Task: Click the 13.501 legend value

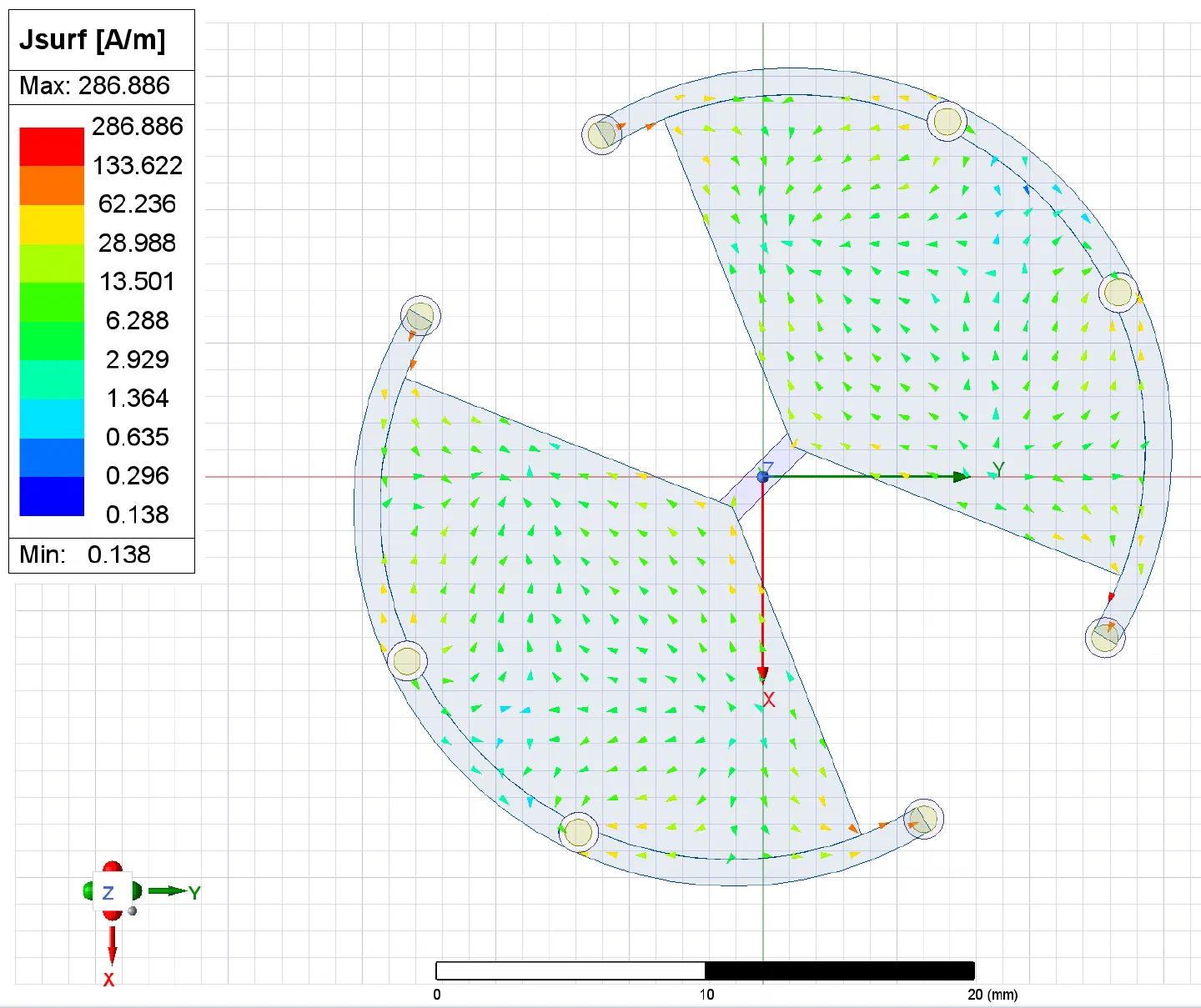Action: pyautogui.click(x=138, y=282)
